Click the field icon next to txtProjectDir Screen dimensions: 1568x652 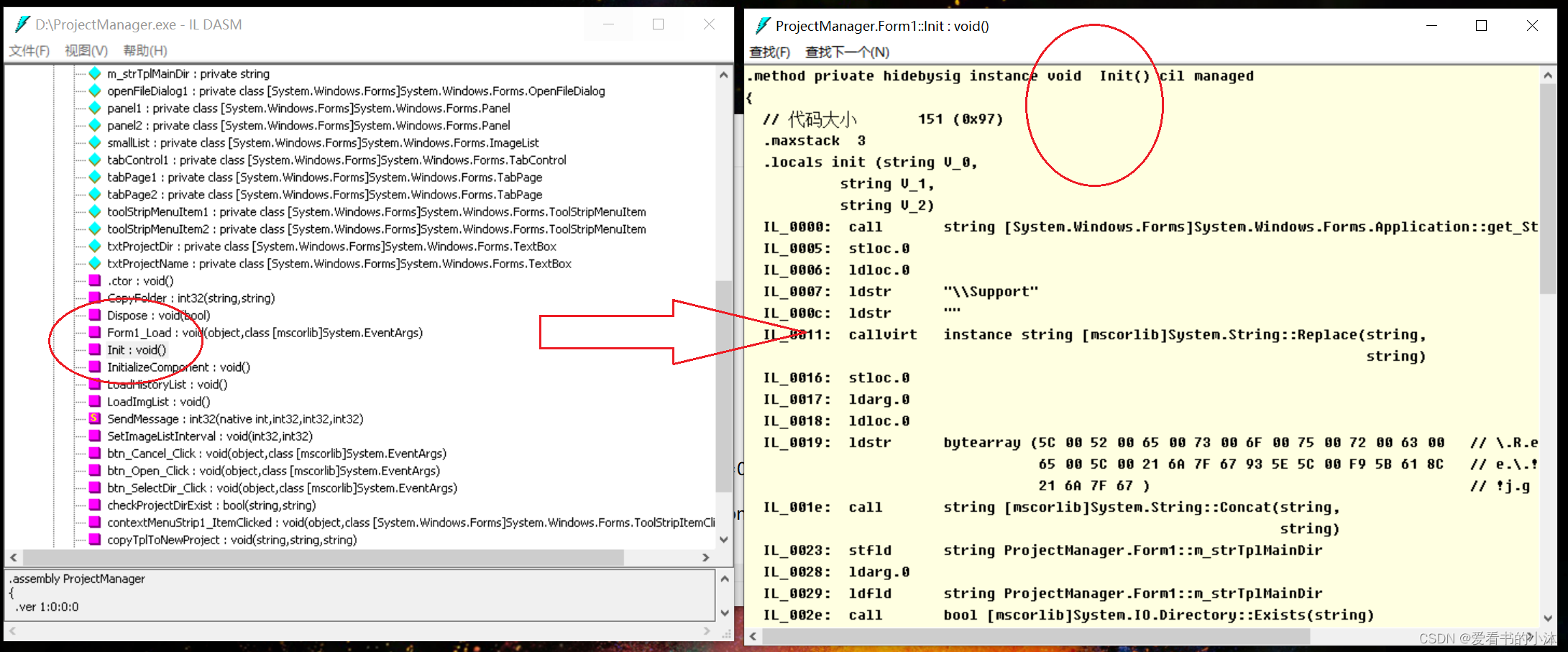(x=95, y=246)
